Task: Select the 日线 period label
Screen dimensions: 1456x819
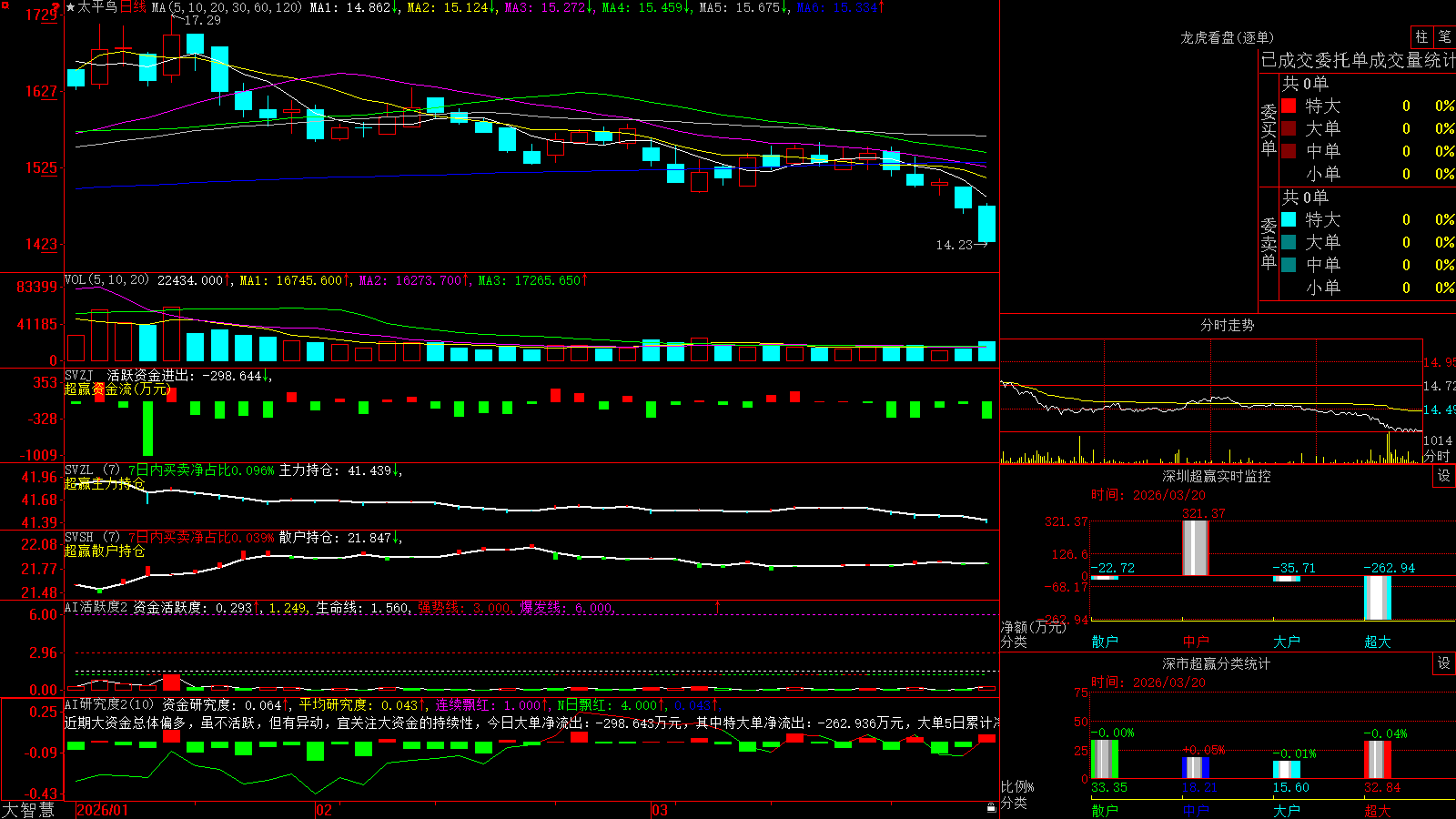Action: 133,7
